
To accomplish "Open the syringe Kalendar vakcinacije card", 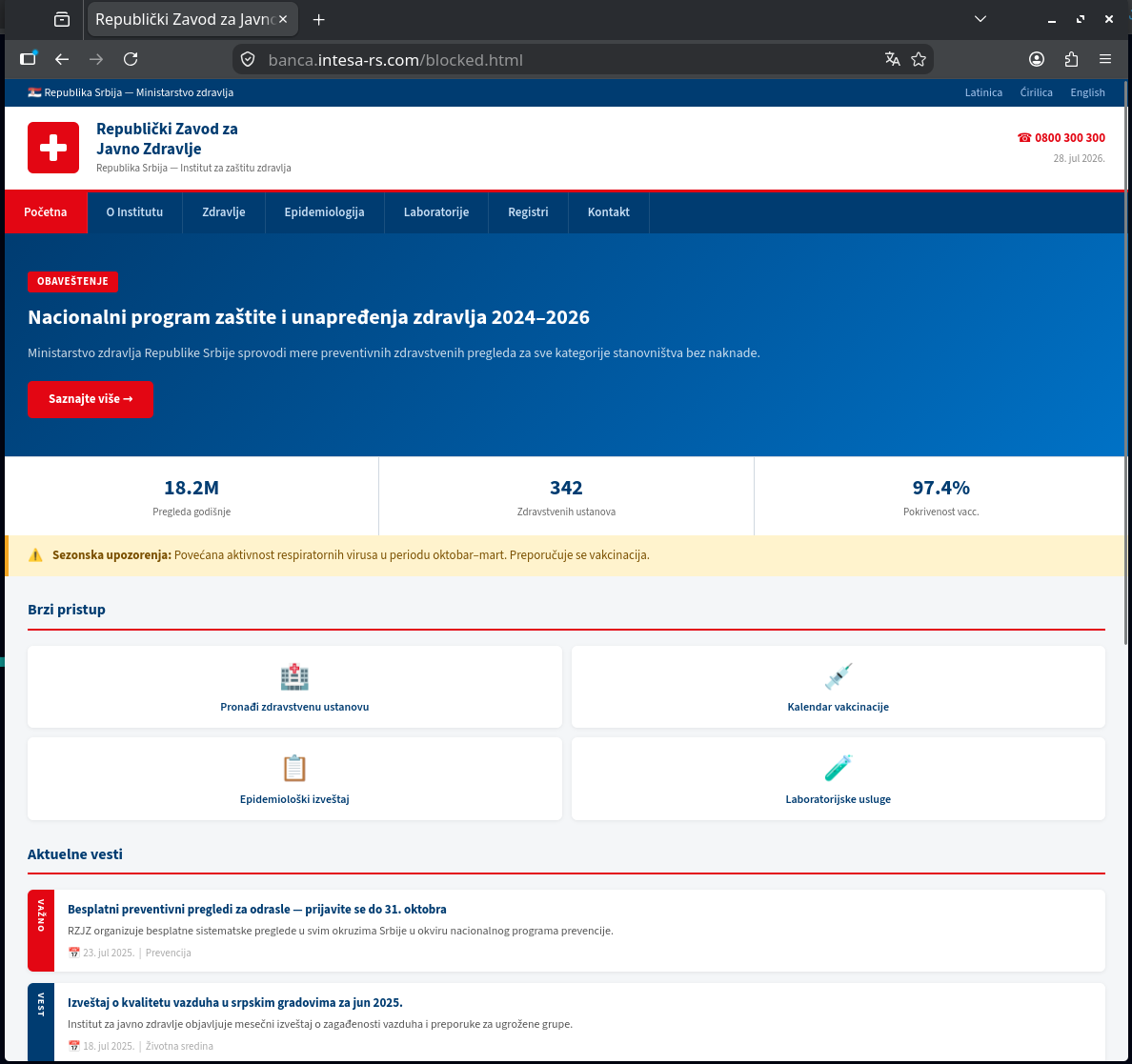I will [839, 687].
